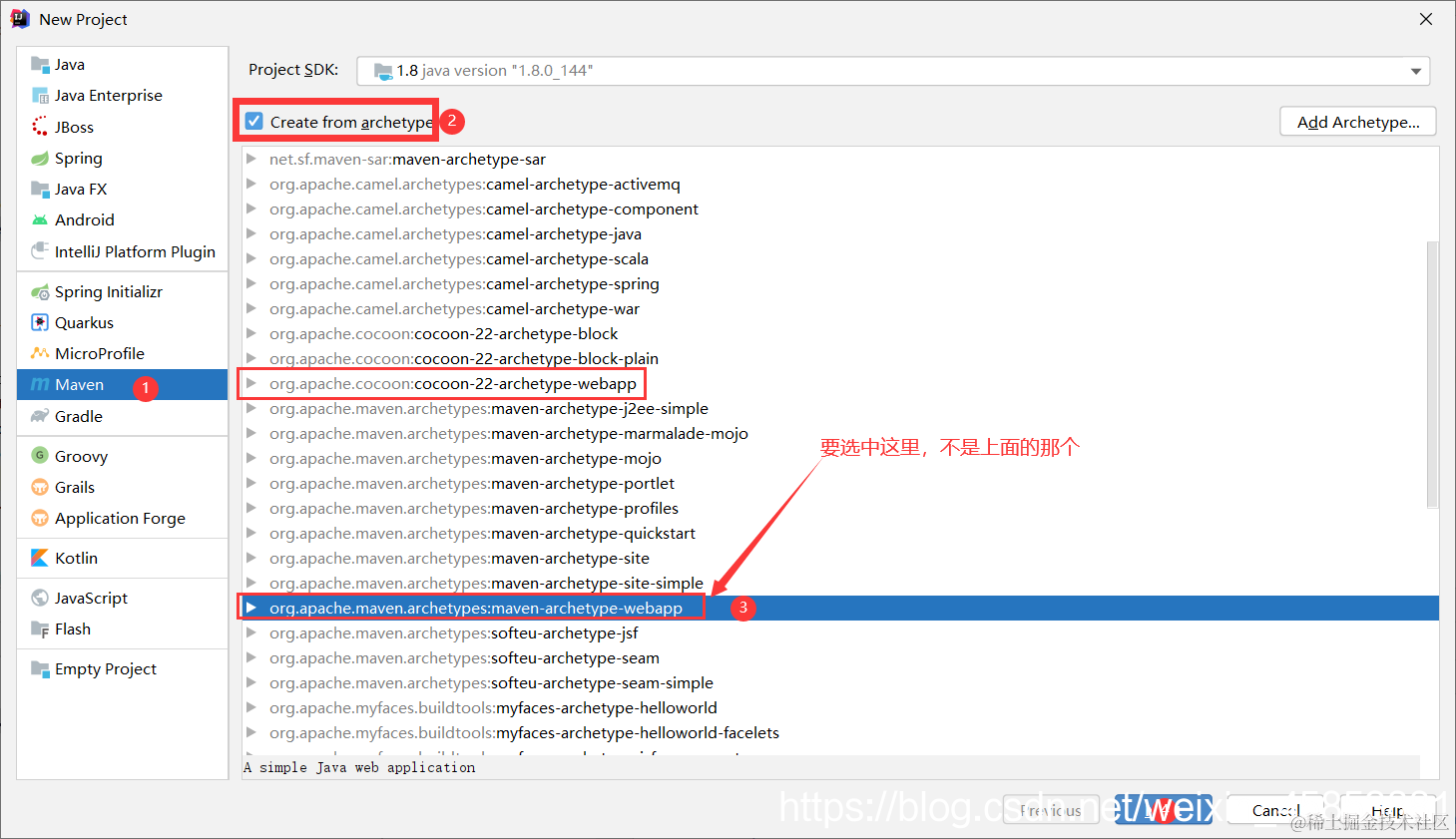Choose the JavaScript globe icon
This screenshot has height=839, width=1456.
[x=40, y=598]
